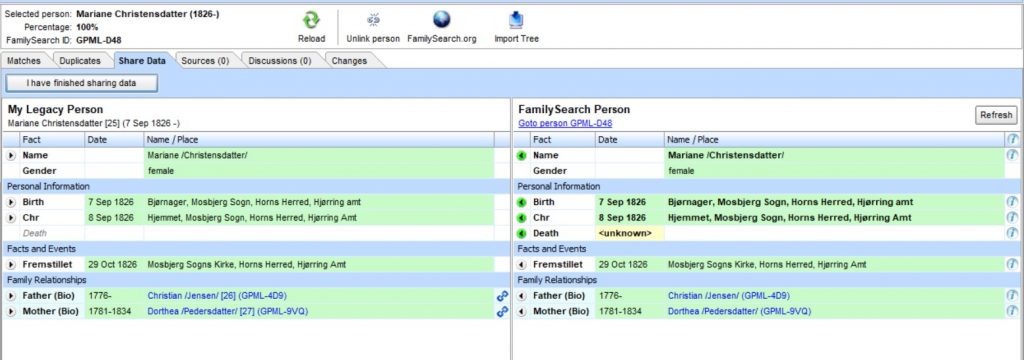Click info icon on FamilySearch Fremstillet row

click(1013, 265)
